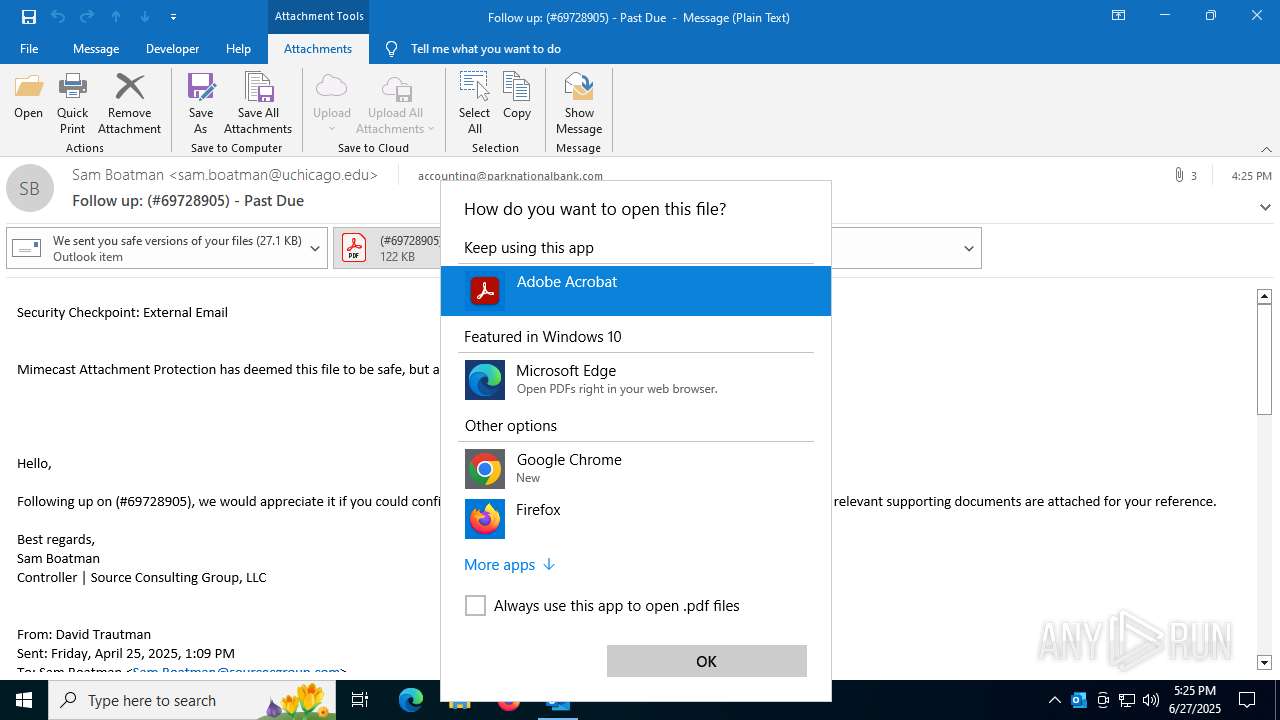Check Always use this app for .pdf files
This screenshot has width=1280, height=720.
coord(475,605)
